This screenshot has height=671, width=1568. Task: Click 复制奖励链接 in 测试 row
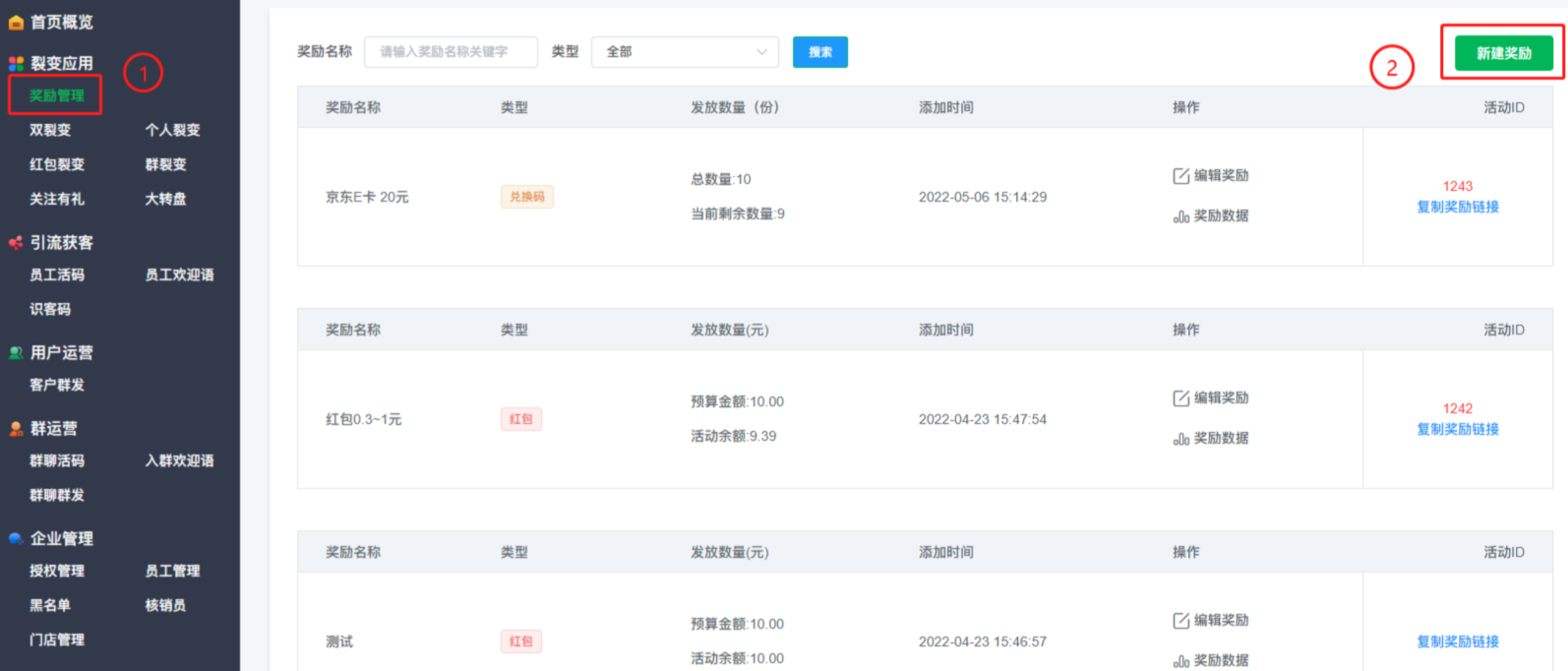pyautogui.click(x=1458, y=641)
